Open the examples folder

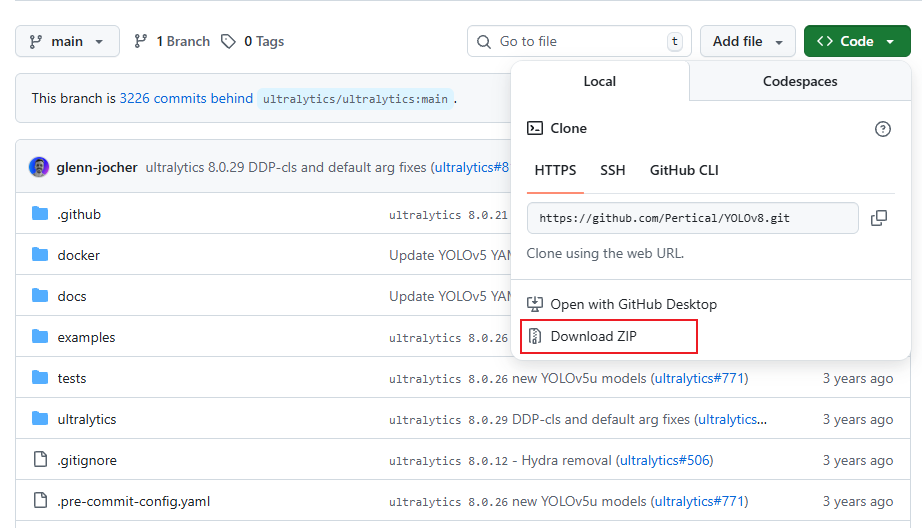[86, 337]
